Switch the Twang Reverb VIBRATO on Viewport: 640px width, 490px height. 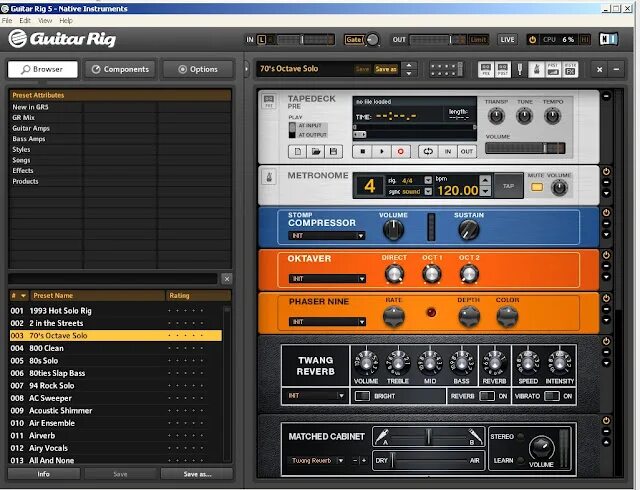552,396
